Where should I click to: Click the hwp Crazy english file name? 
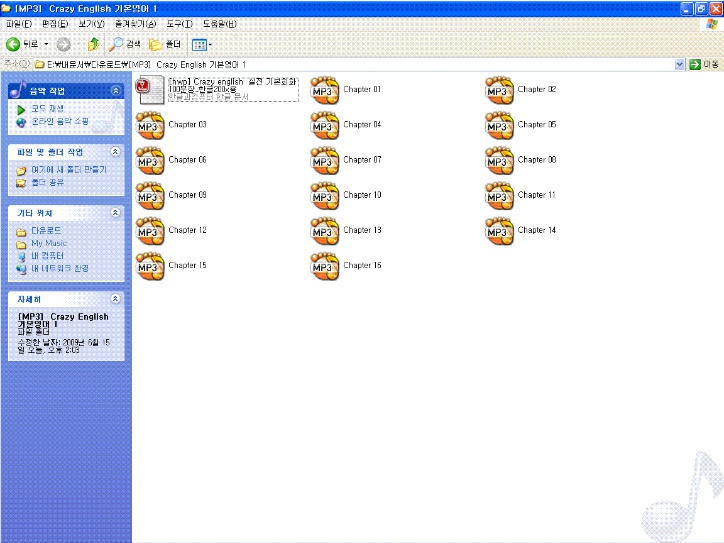[x=232, y=85]
